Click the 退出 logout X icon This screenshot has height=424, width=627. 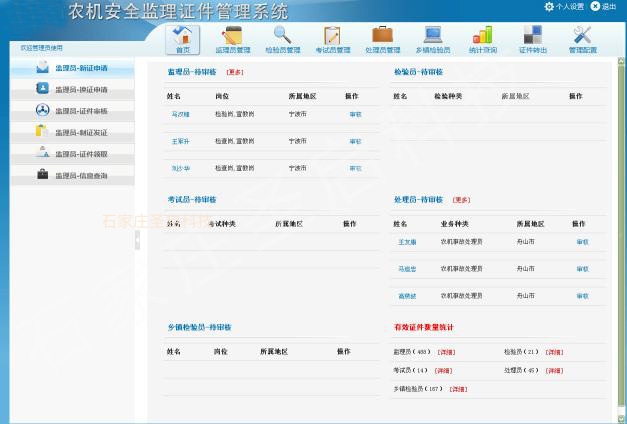pos(595,6)
